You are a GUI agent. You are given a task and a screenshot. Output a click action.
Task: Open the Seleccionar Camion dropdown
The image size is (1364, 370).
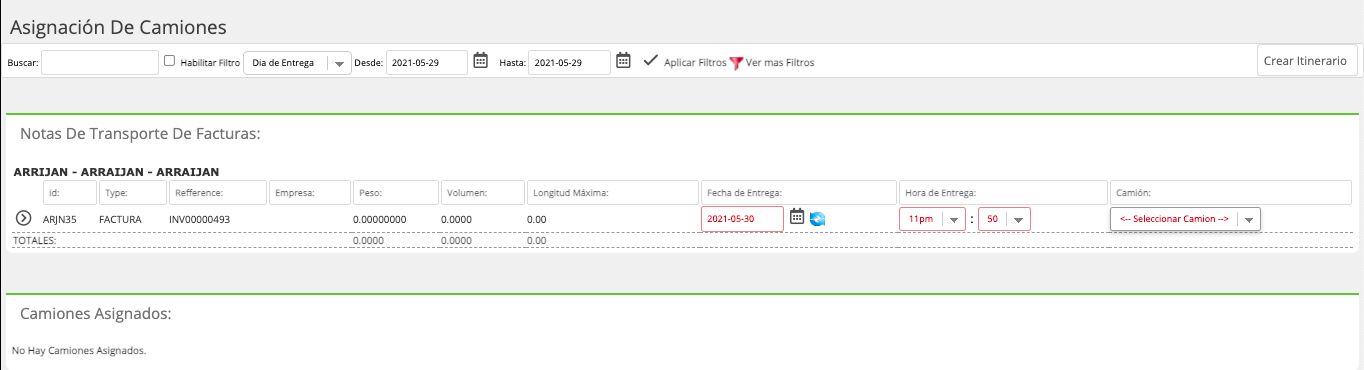point(1185,219)
